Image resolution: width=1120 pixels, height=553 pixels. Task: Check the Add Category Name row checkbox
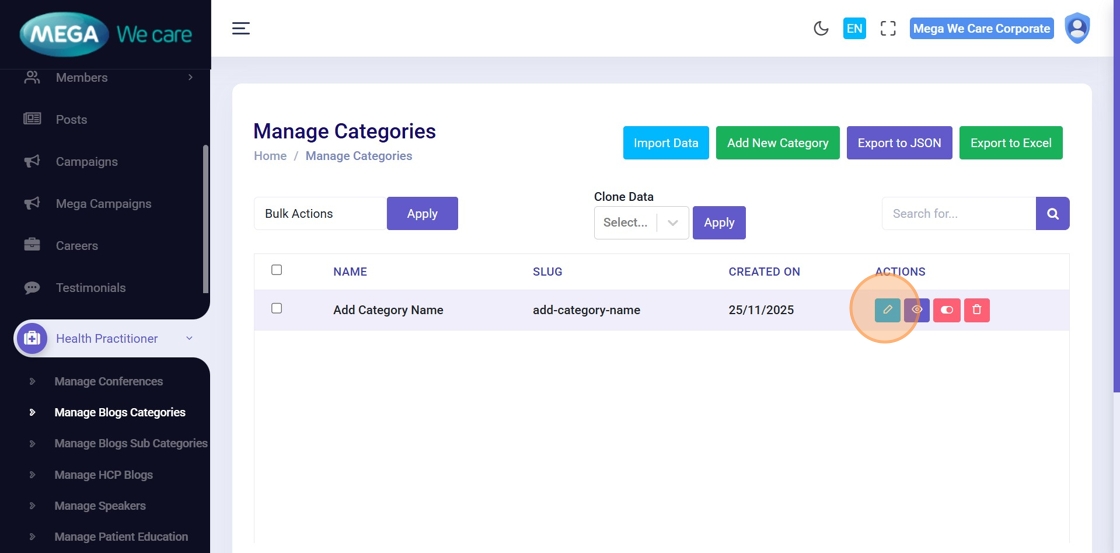pyautogui.click(x=277, y=309)
